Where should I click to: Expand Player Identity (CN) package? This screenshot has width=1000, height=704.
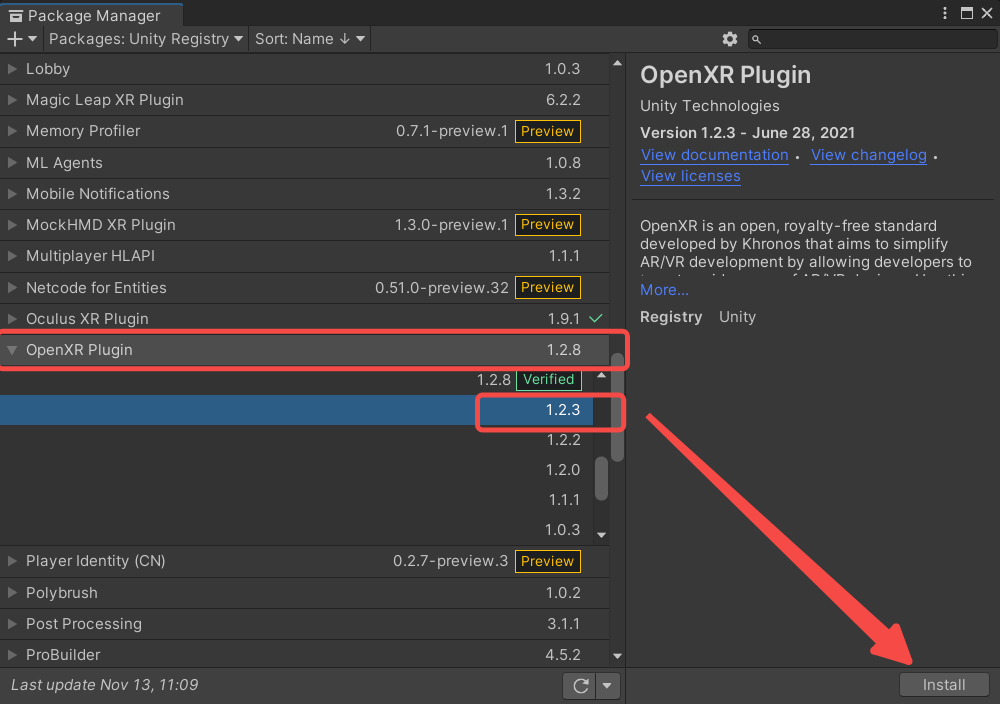click(x=12, y=561)
